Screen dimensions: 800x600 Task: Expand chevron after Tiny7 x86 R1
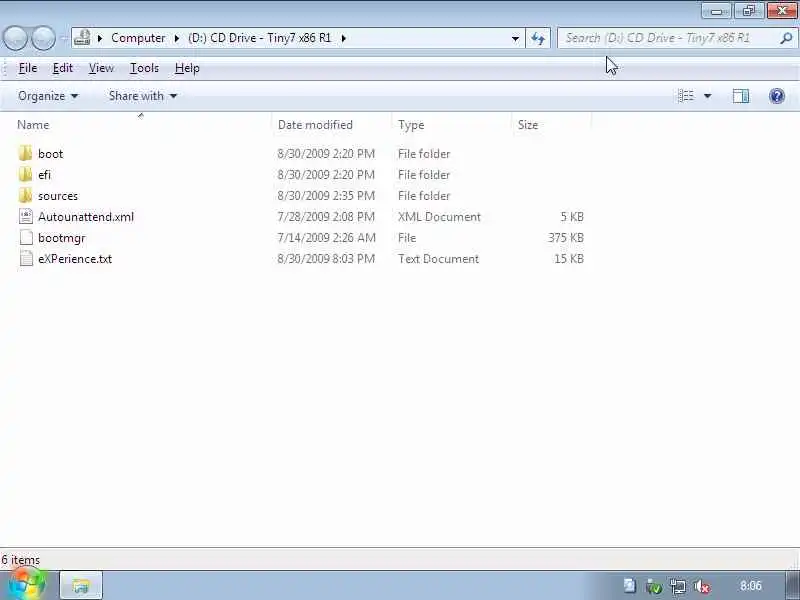point(343,38)
